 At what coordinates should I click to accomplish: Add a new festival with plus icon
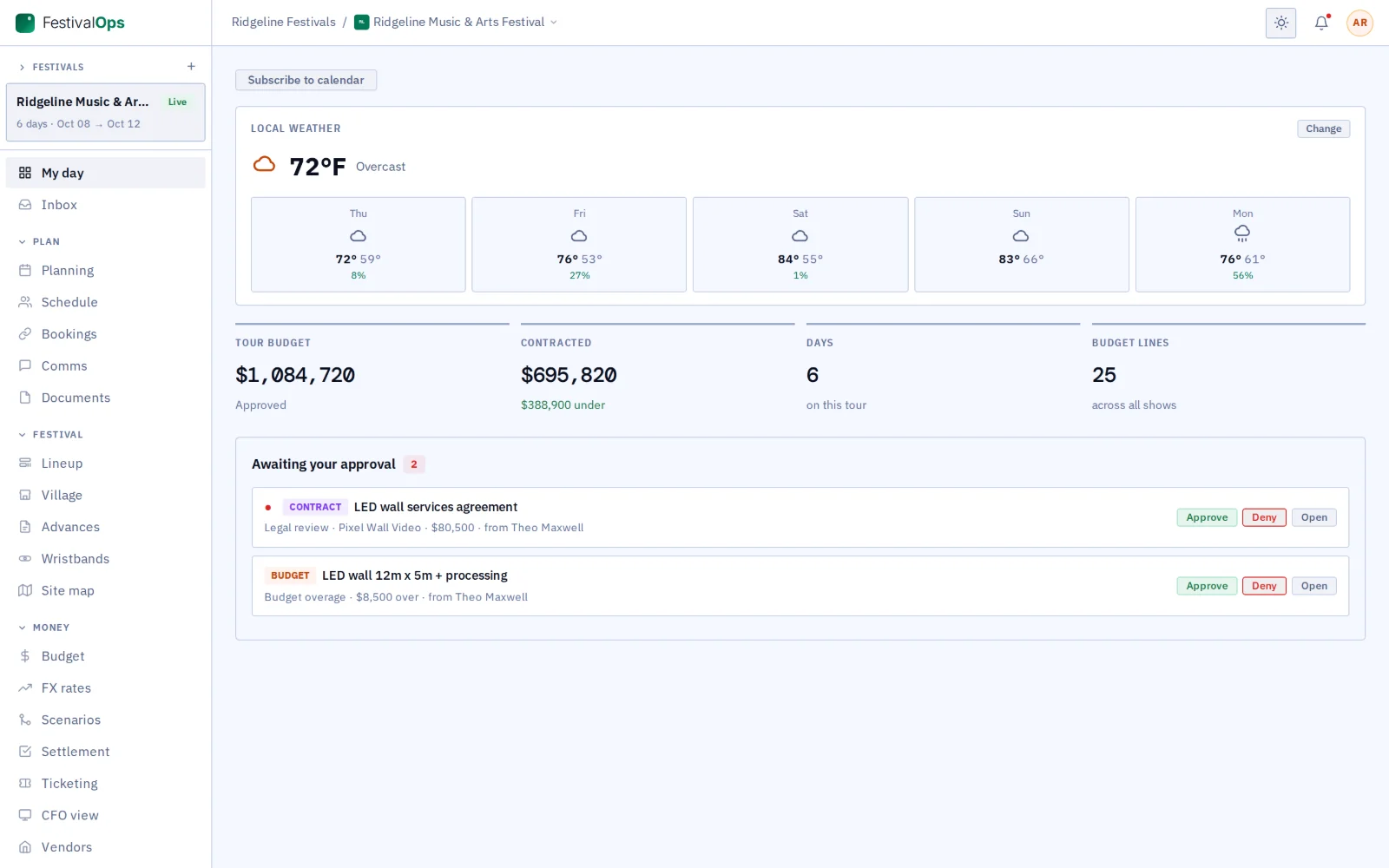191,67
